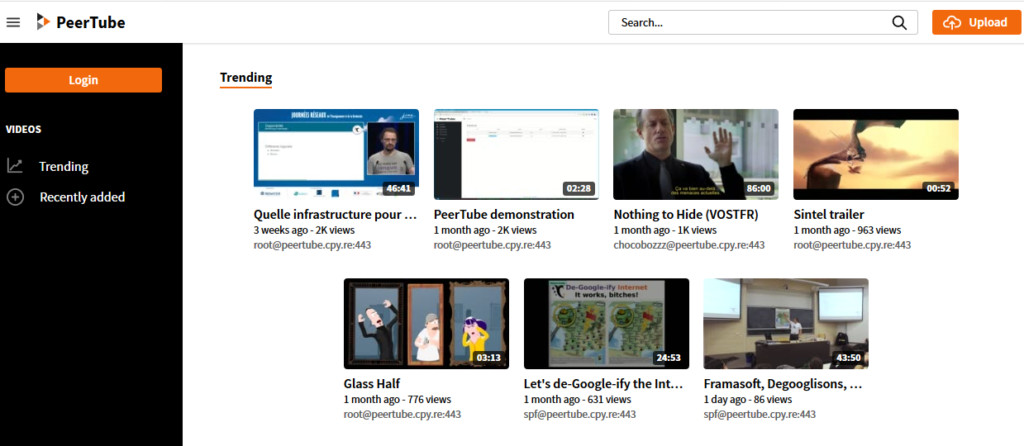The image size is (1024, 446).
Task: Click '1 month ago - 2K views' text
Action: [485, 231]
